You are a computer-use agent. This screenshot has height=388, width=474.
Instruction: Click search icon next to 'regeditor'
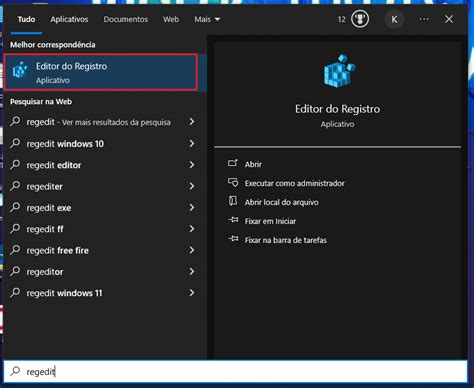coord(15,271)
